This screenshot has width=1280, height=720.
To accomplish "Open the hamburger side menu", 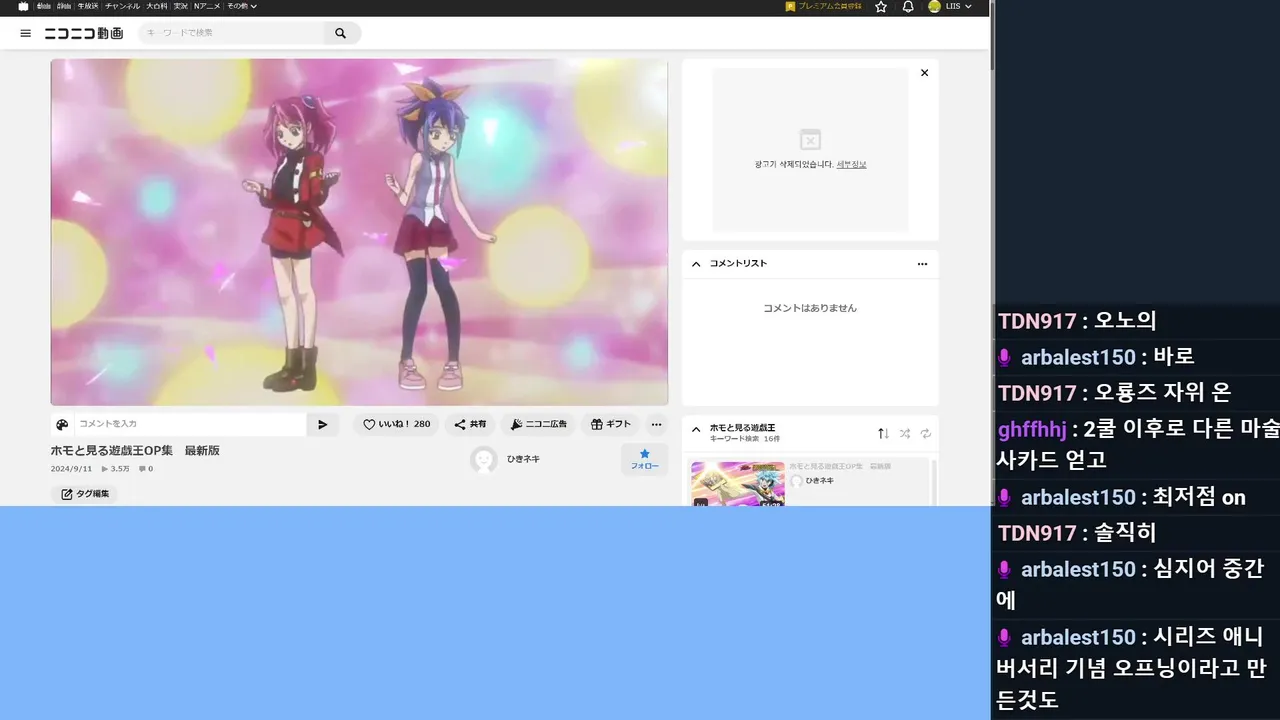I will coord(25,33).
